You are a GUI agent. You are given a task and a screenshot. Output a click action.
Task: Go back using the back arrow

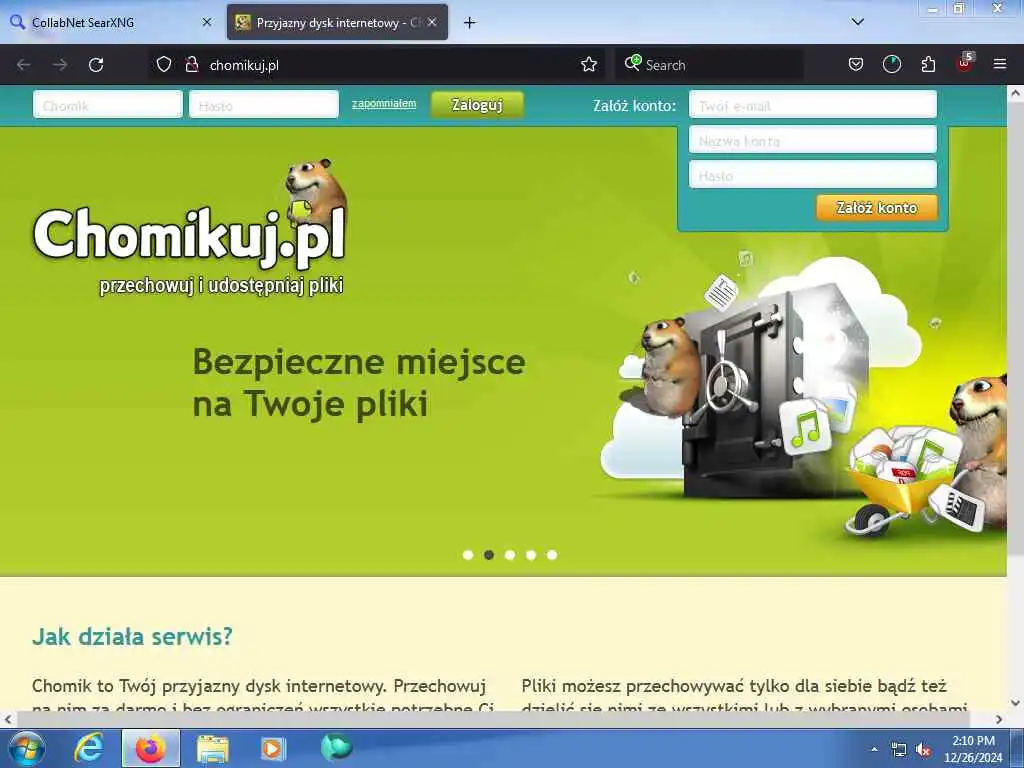click(24, 65)
